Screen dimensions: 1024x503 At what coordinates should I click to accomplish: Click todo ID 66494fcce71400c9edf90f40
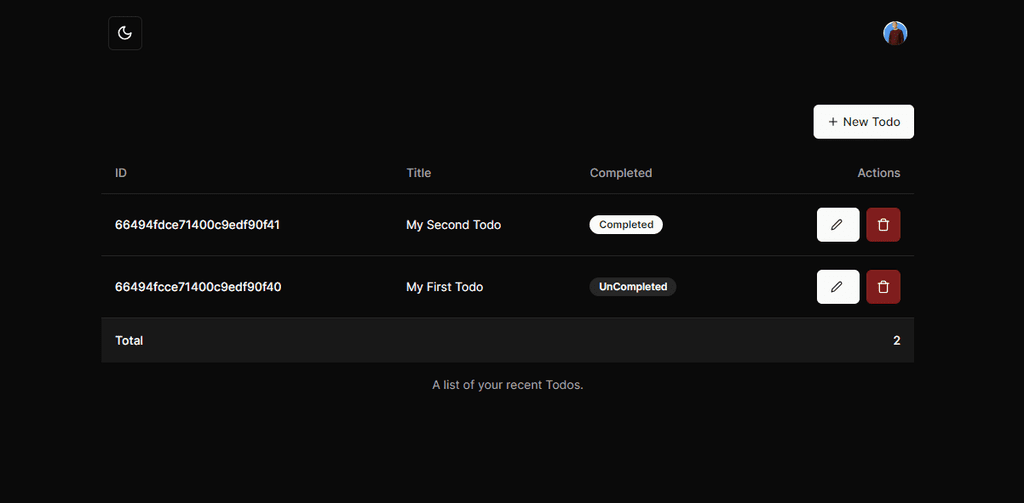pos(198,287)
